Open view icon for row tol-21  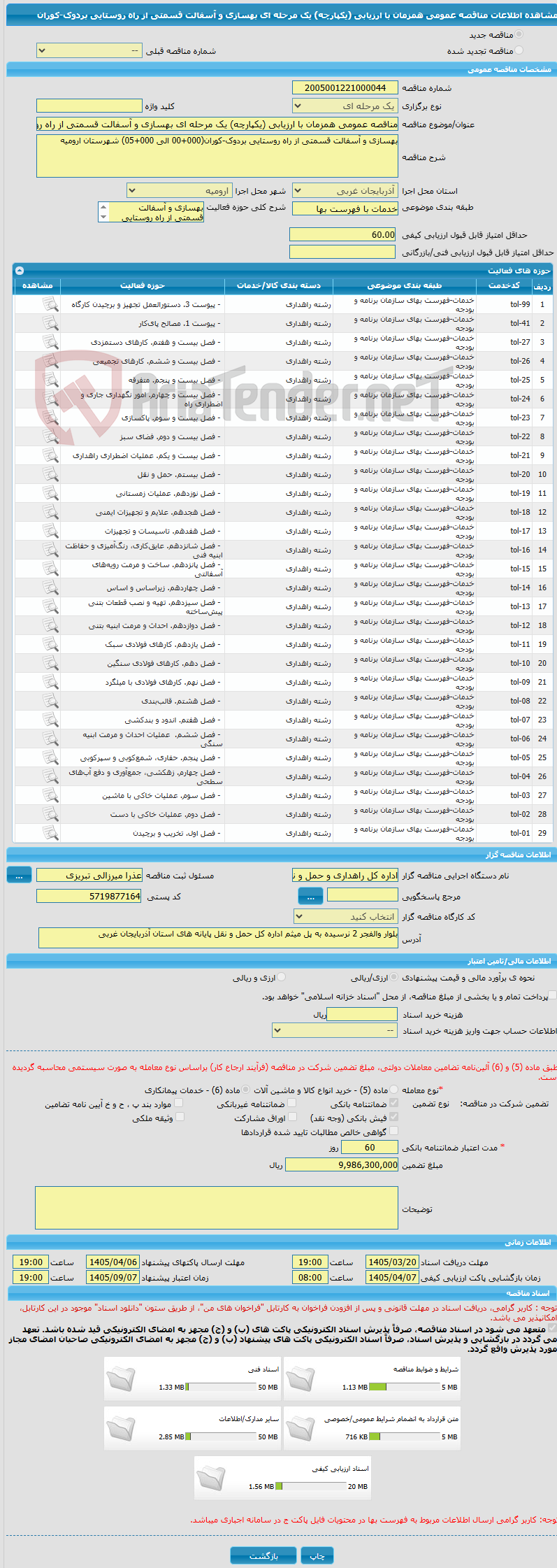50,455
